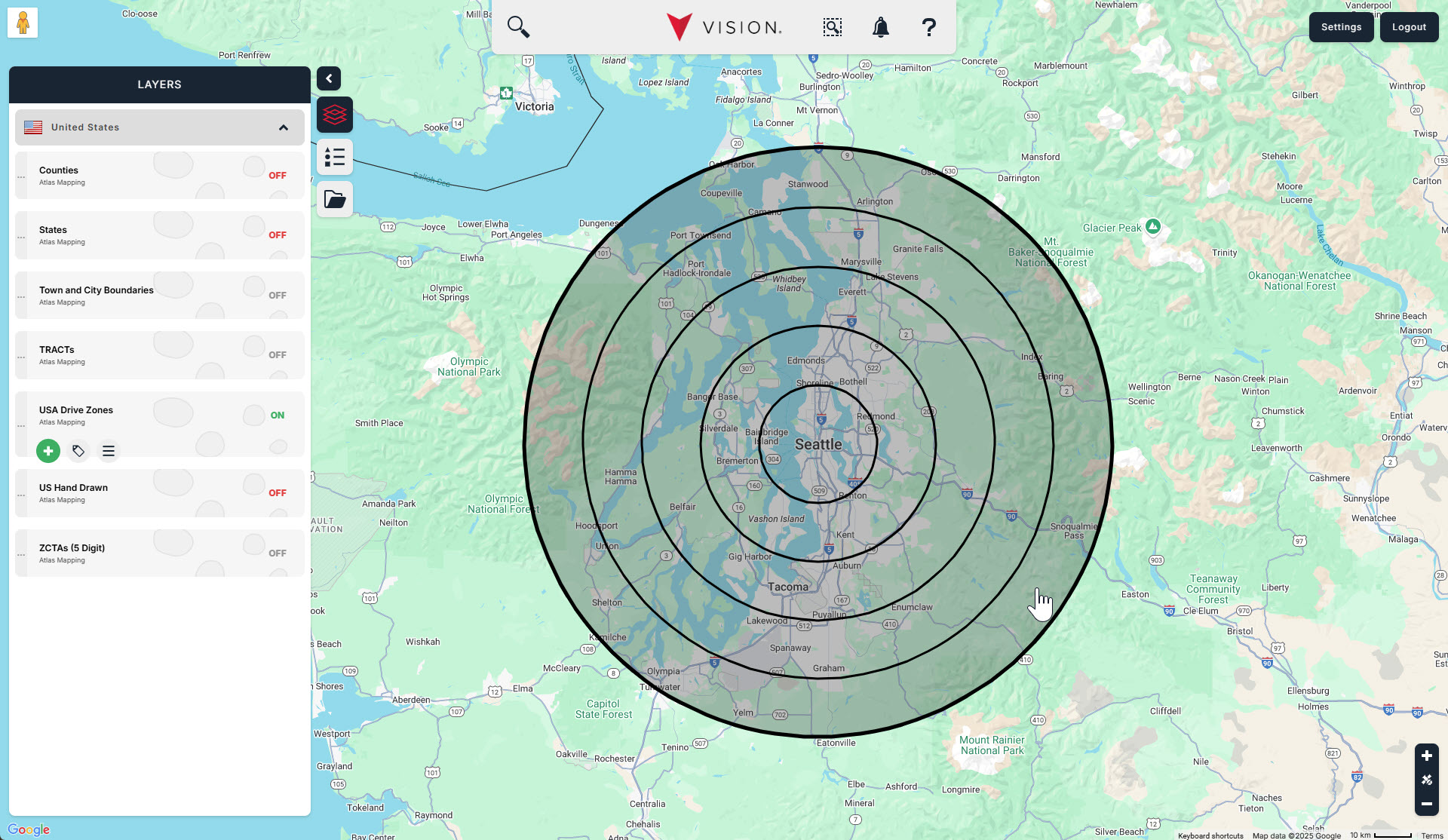Open the search magnifier in the top bar
This screenshot has height=840, width=1448.
tap(518, 27)
